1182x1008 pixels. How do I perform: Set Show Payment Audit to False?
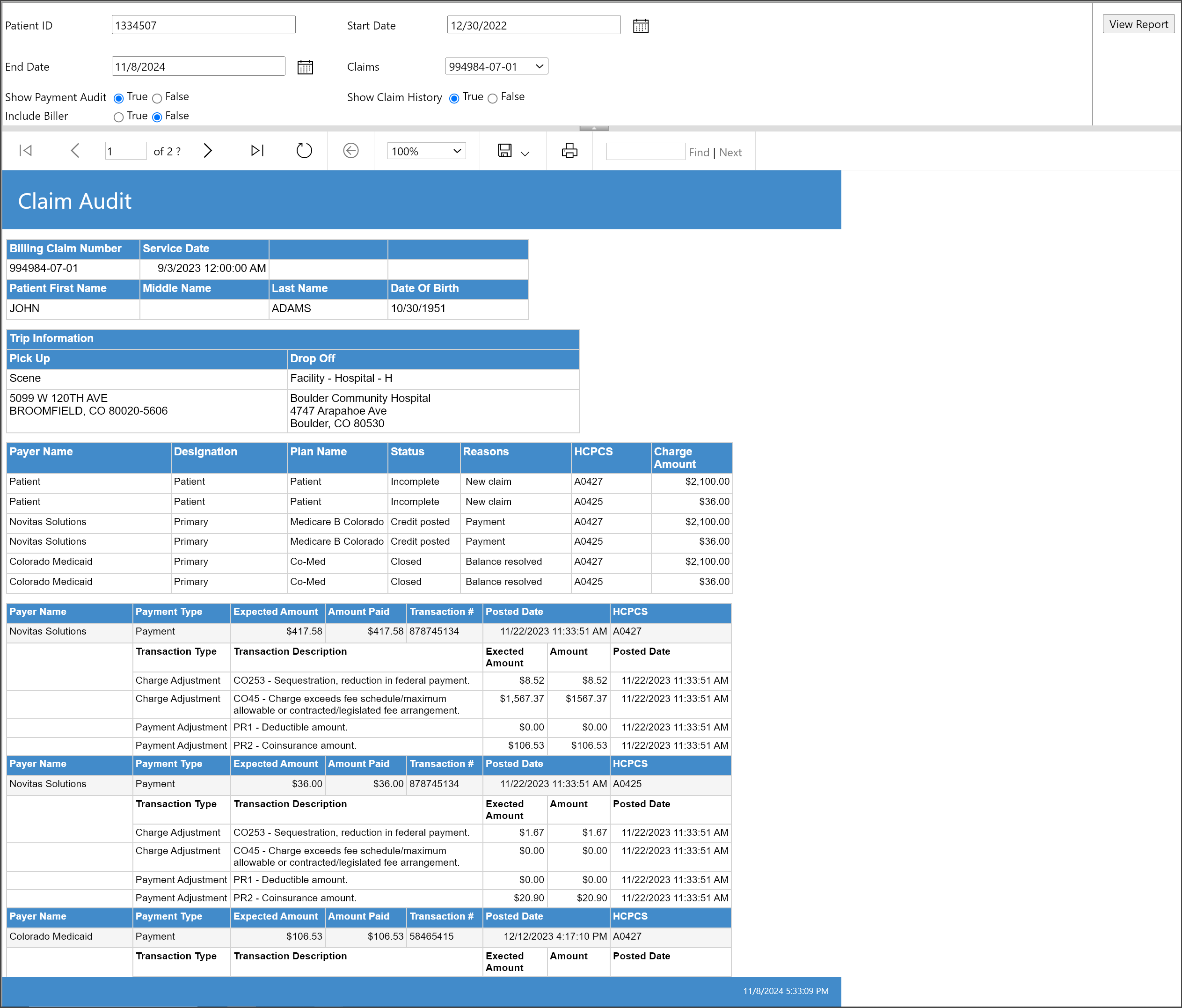coord(157,98)
